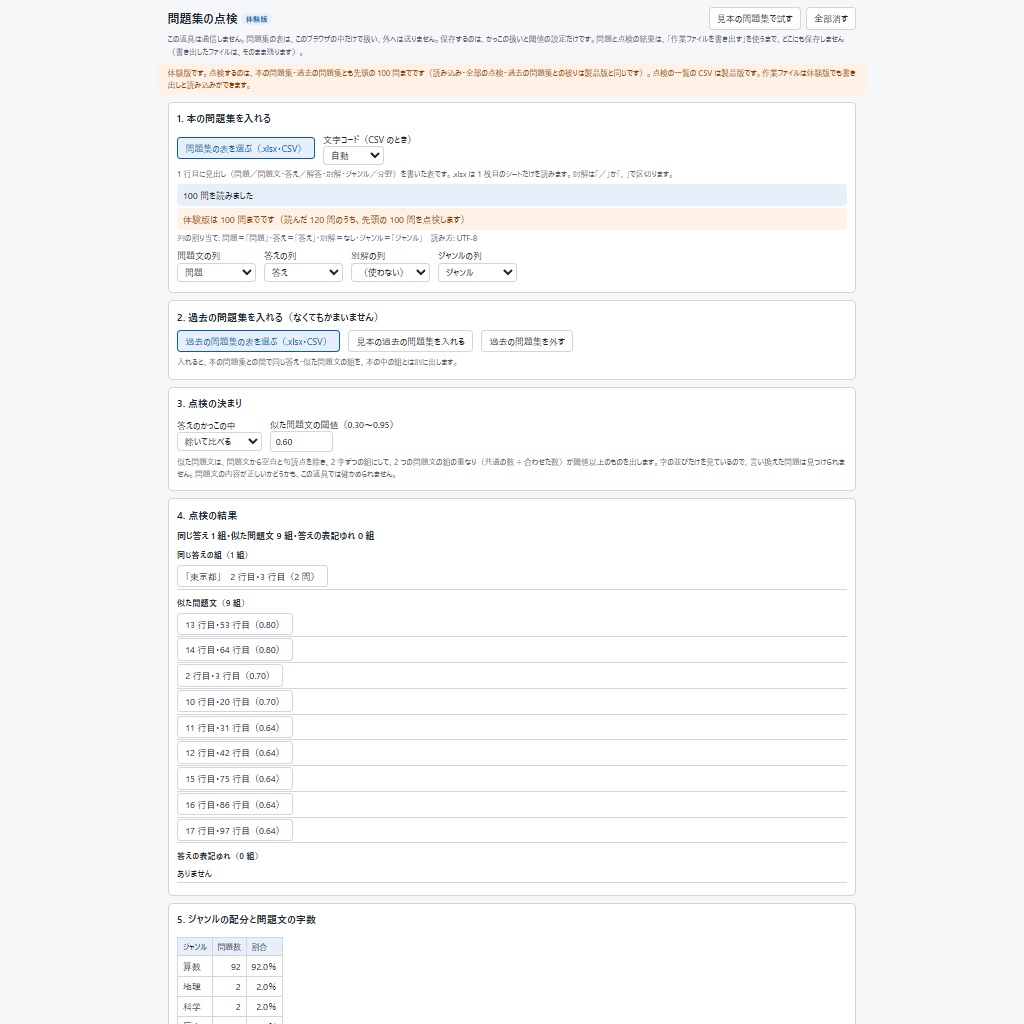
Task: Click the 100 問を読みました status message
Action: pos(512,195)
